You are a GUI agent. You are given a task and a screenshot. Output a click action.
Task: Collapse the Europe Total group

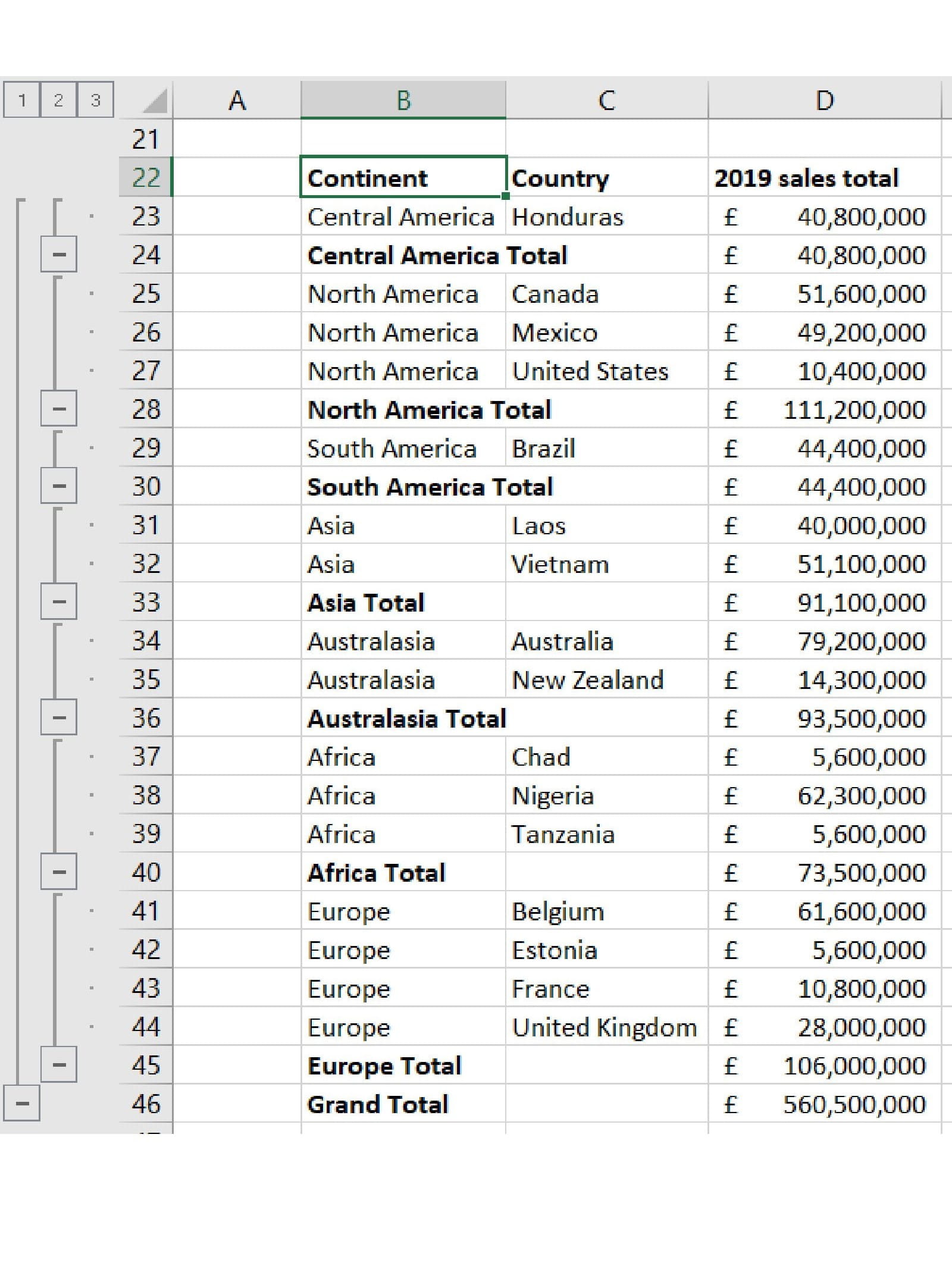[x=58, y=1064]
